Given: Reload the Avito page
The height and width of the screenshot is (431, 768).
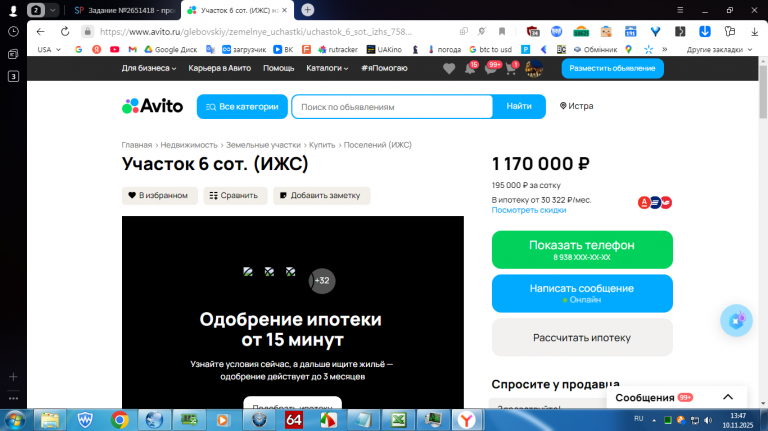Looking at the screenshot, I should [x=65, y=31].
